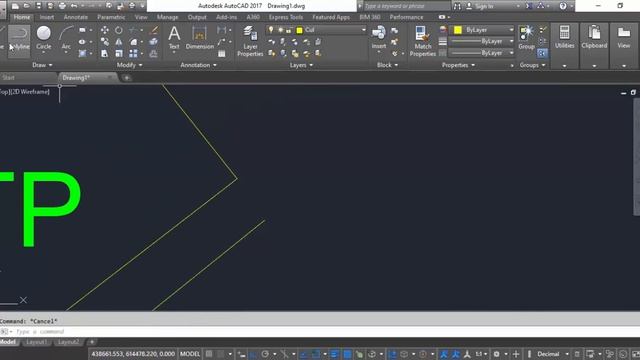
Task: Switch to the Insert ribbon tab
Action: [x=47, y=17]
